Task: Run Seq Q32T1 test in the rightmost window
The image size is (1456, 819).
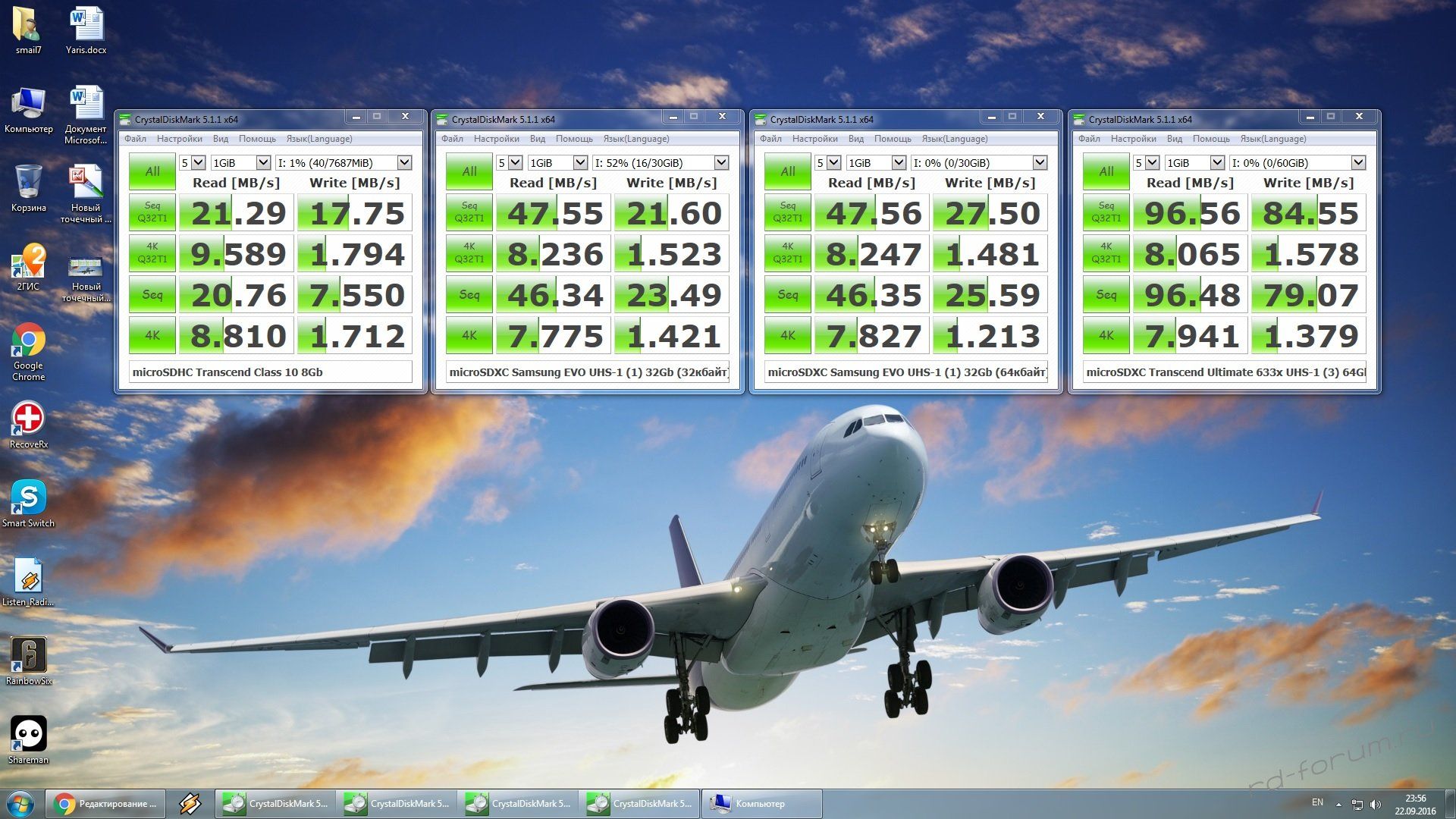Action: [x=1106, y=212]
